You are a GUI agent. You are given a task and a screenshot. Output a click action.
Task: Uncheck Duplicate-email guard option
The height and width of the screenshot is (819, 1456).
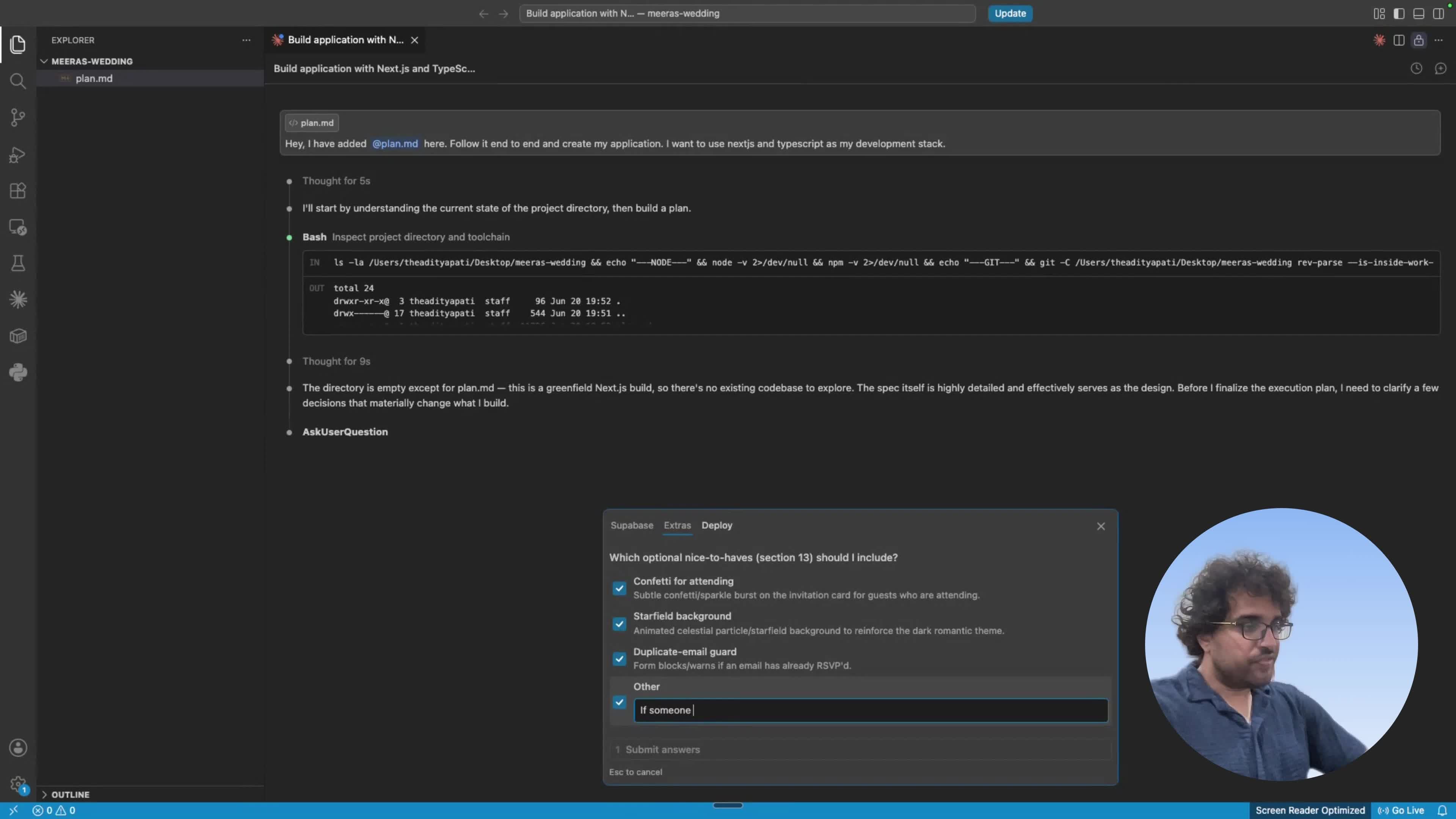[620, 659]
